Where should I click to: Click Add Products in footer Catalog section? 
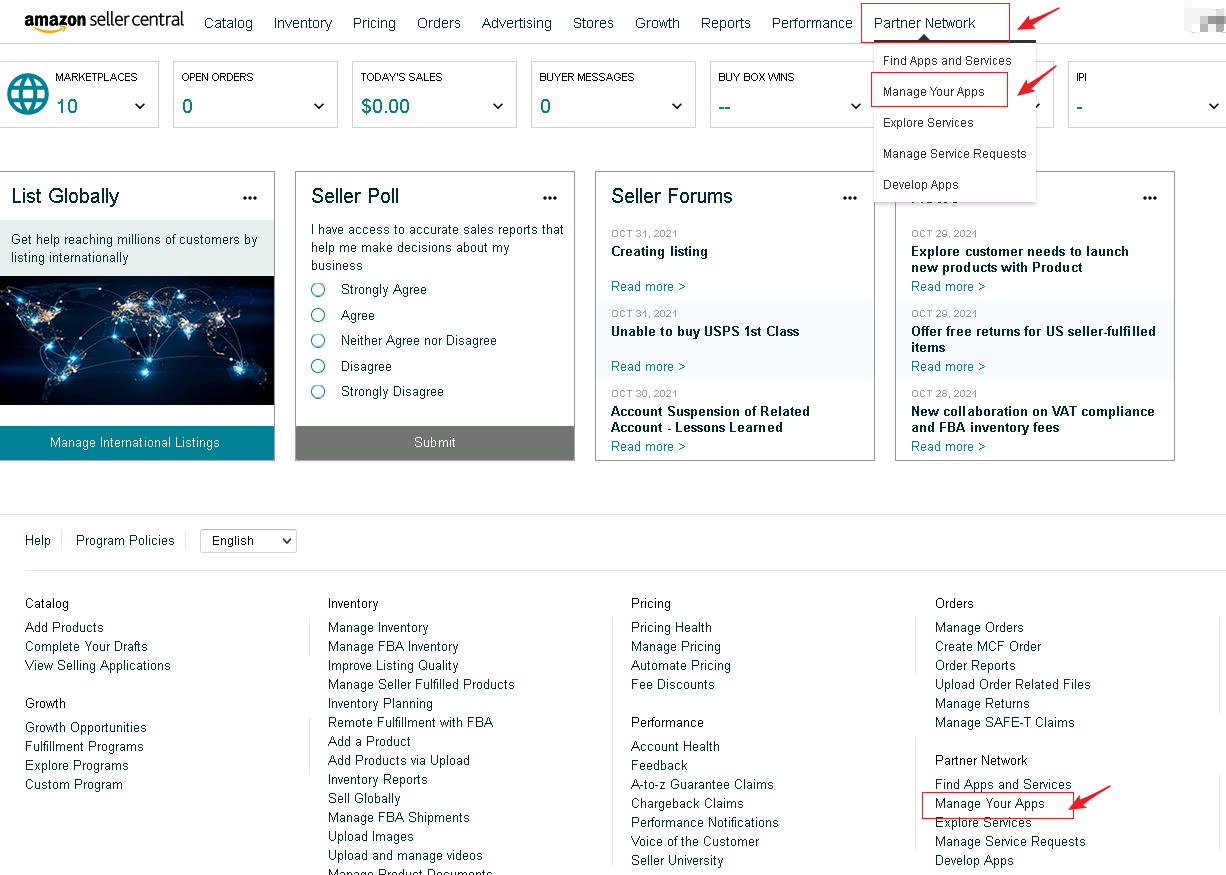[64, 627]
